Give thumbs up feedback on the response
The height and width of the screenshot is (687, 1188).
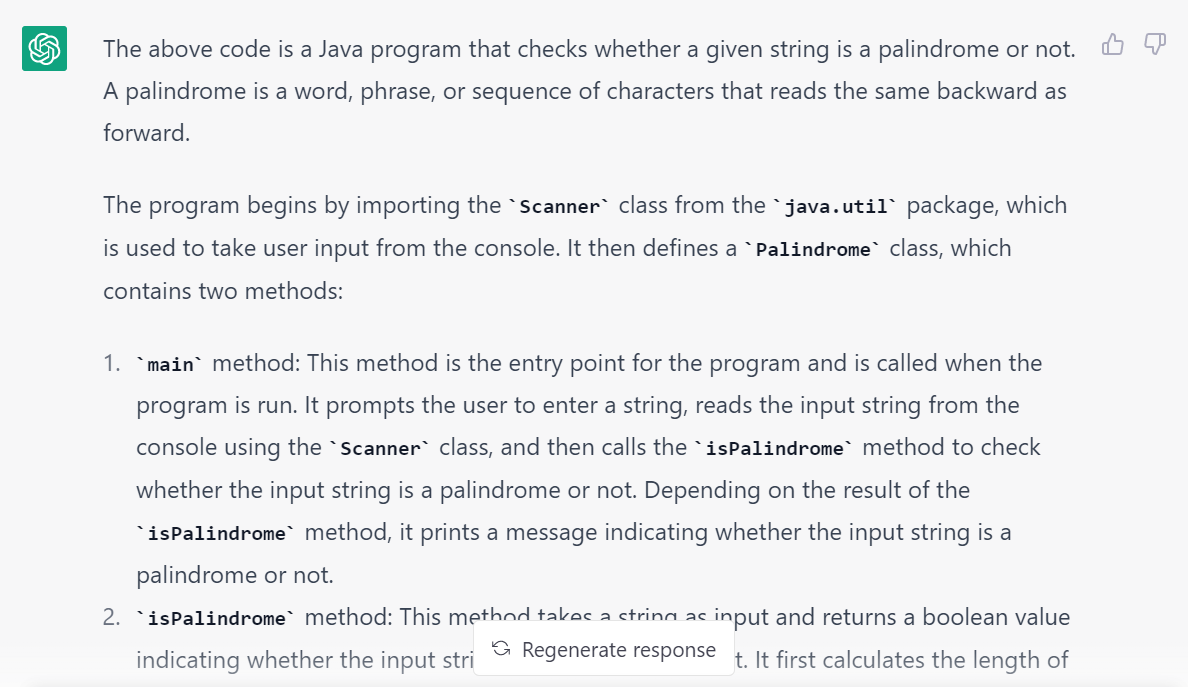[1113, 44]
